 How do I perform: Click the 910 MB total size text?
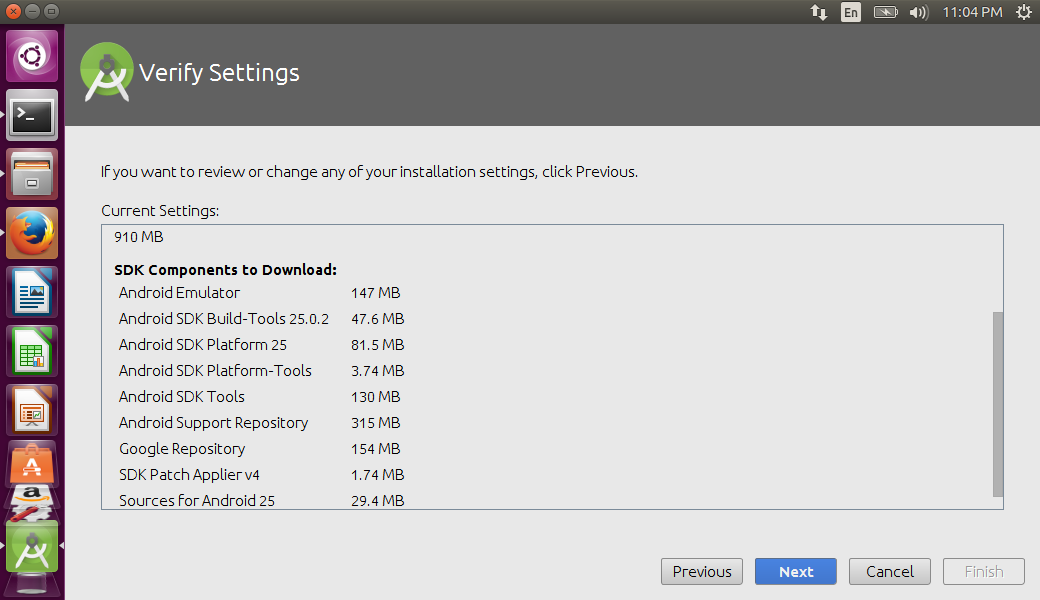[x=139, y=237]
